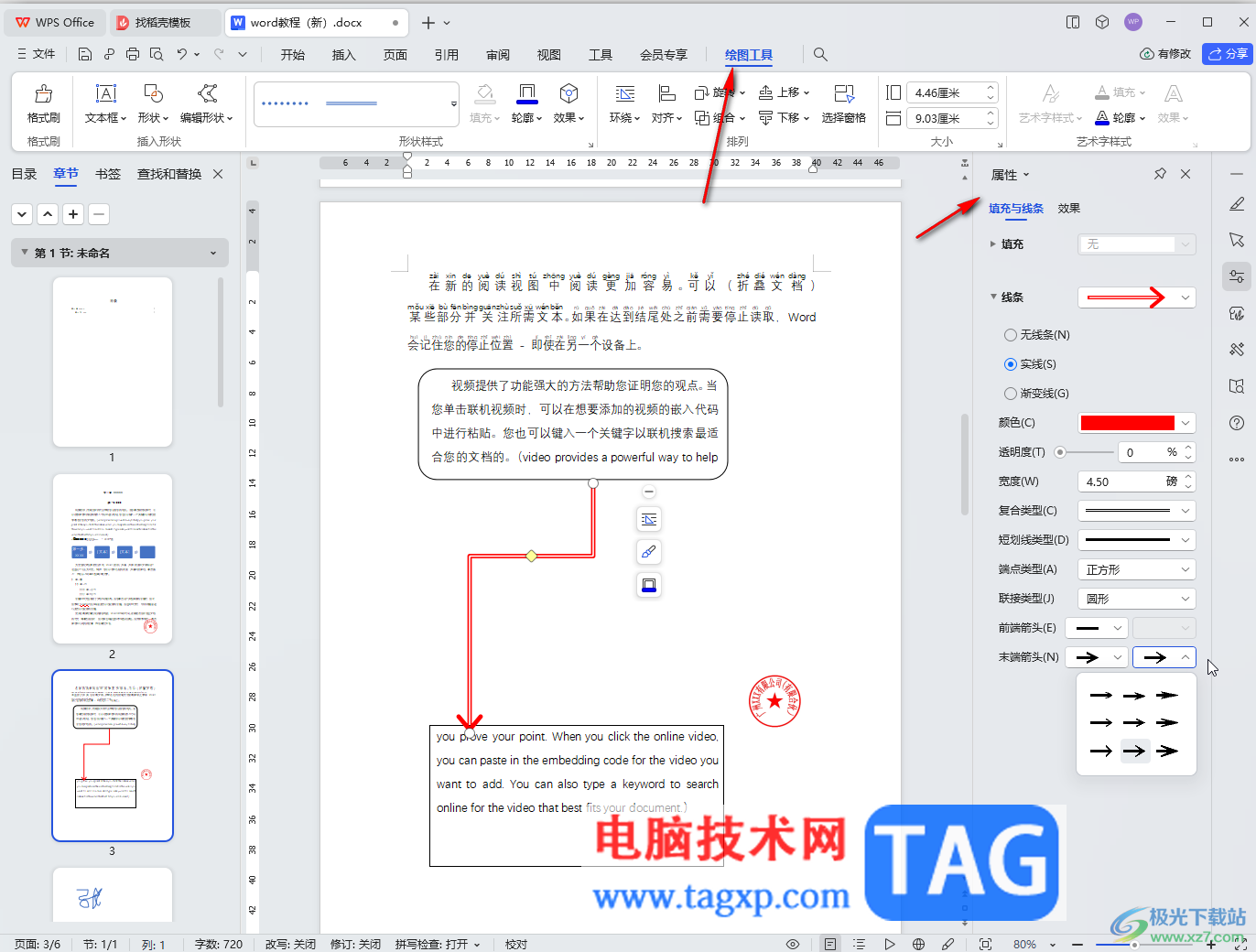Toggle spell check (拼写检查) in status bar
The image size is (1256, 952).
pos(438,944)
